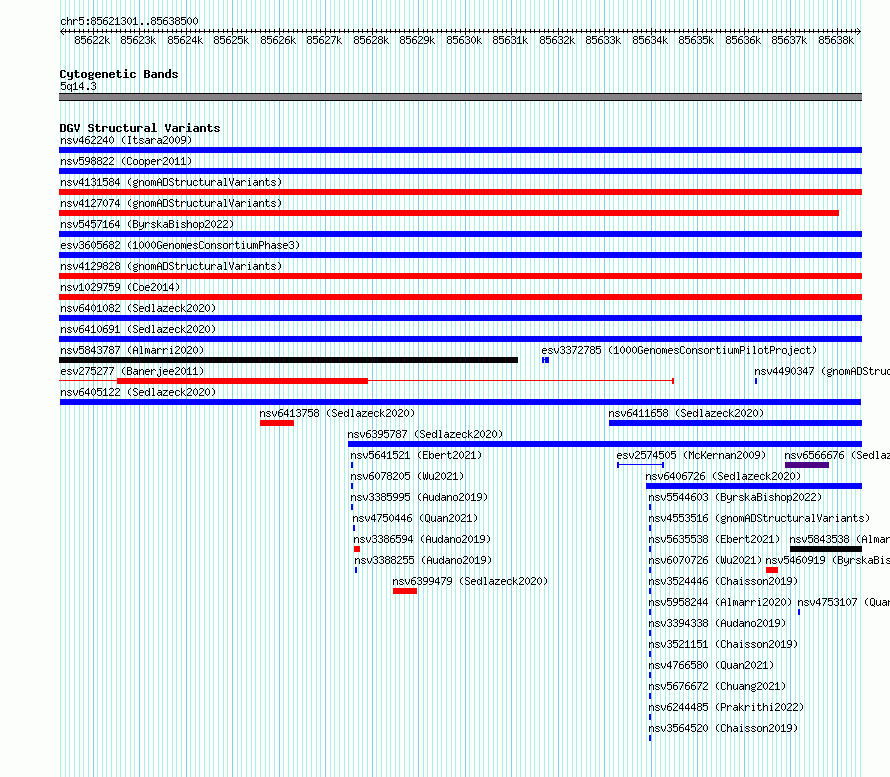Click small red nsv3386594 glyph
890x777 pixels.
(357, 549)
